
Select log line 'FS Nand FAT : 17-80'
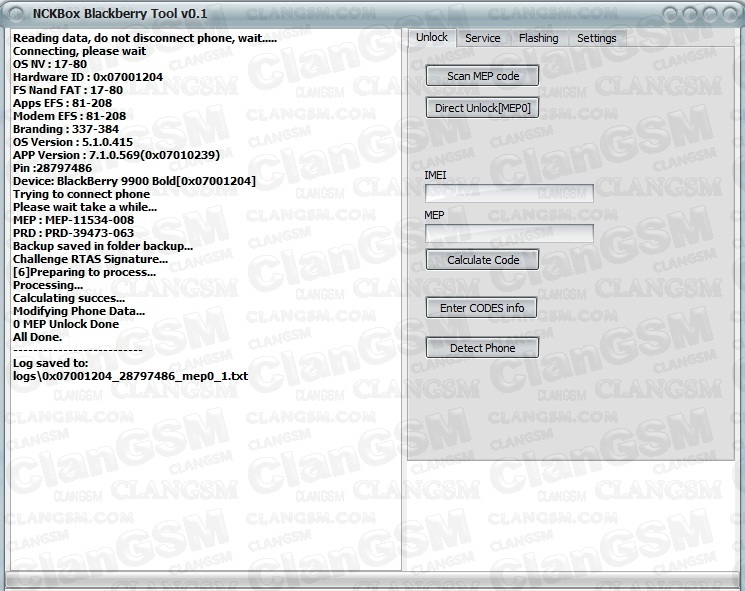click(x=68, y=90)
